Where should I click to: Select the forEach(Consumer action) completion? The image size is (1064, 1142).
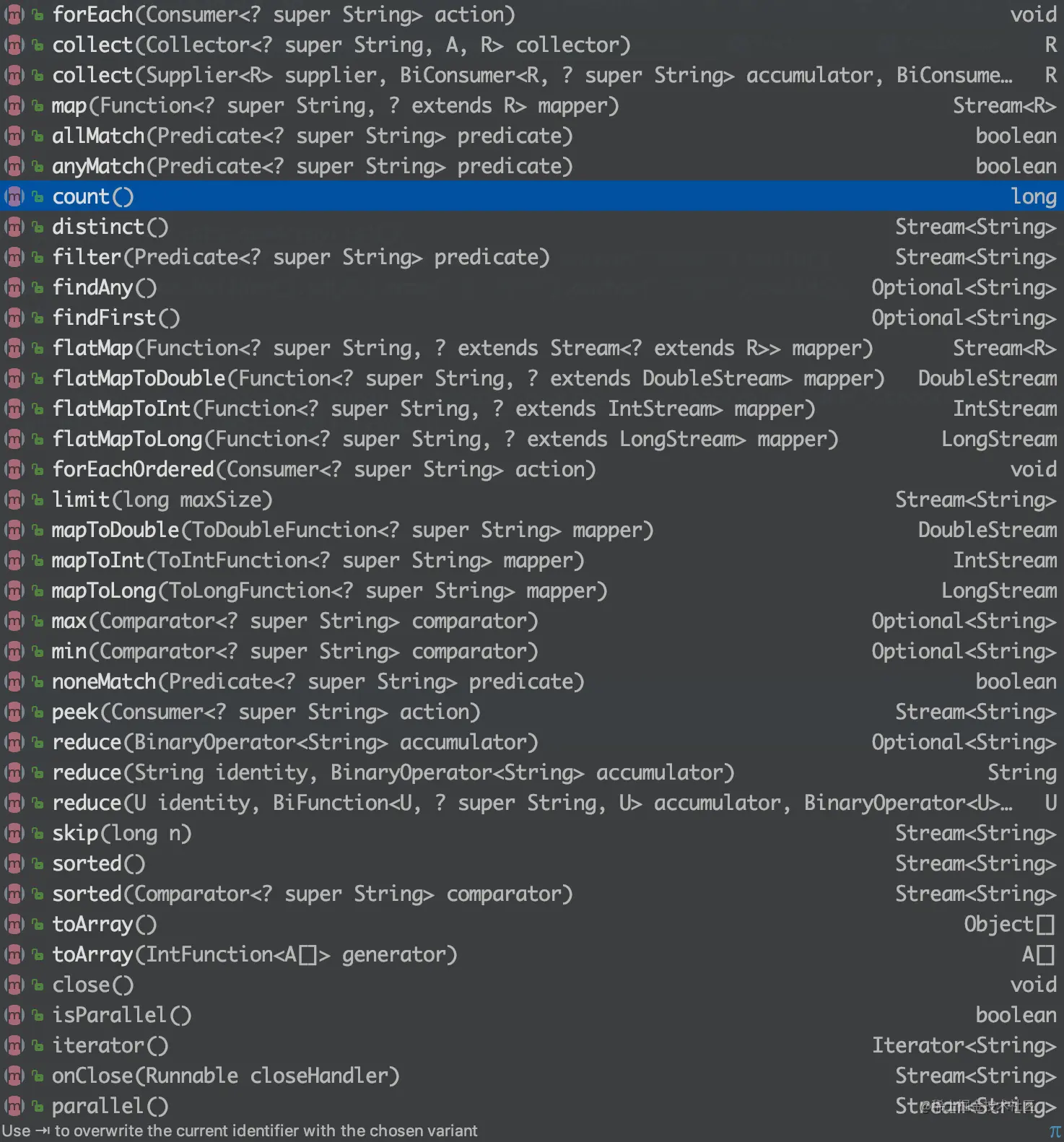tap(532, 14)
